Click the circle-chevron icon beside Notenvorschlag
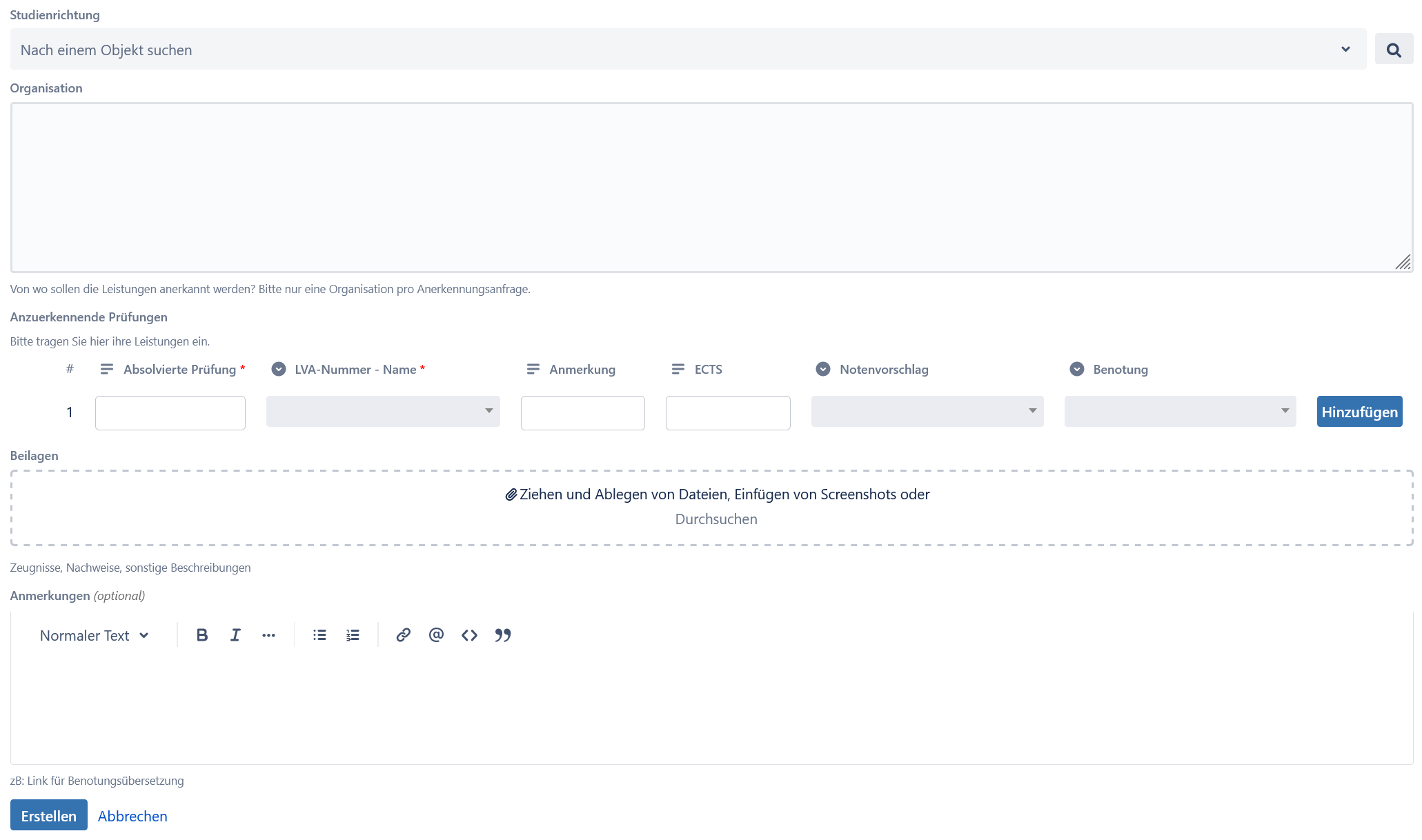Image resolution: width=1422 pixels, height=840 pixels. [823, 369]
